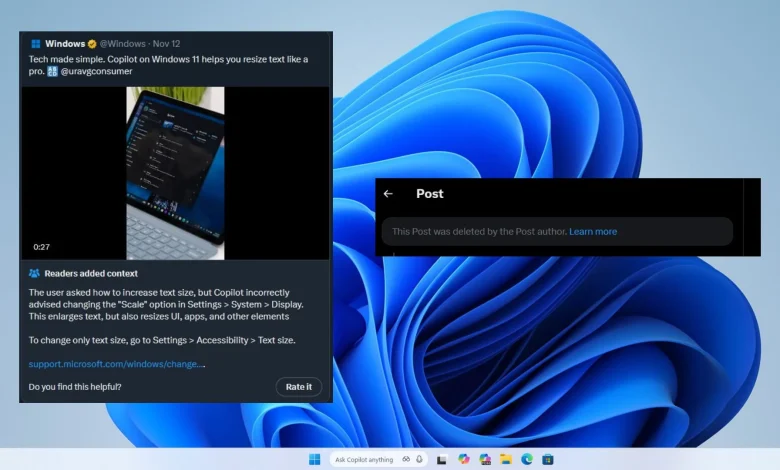Open the support.microsoft.com link
Screen dimensions: 780x470
point(116,364)
